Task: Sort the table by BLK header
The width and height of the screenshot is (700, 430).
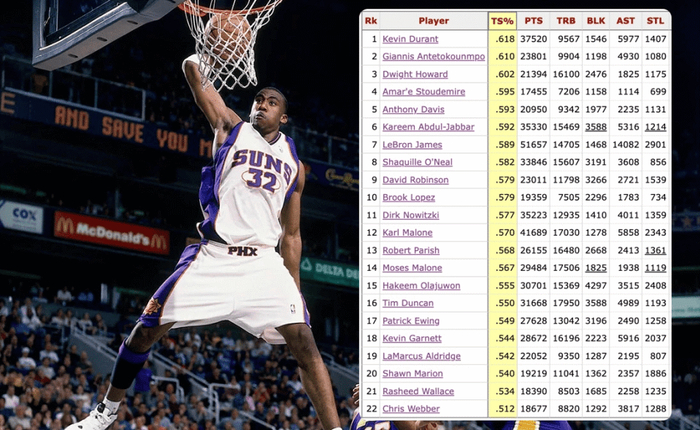Action: tap(596, 20)
